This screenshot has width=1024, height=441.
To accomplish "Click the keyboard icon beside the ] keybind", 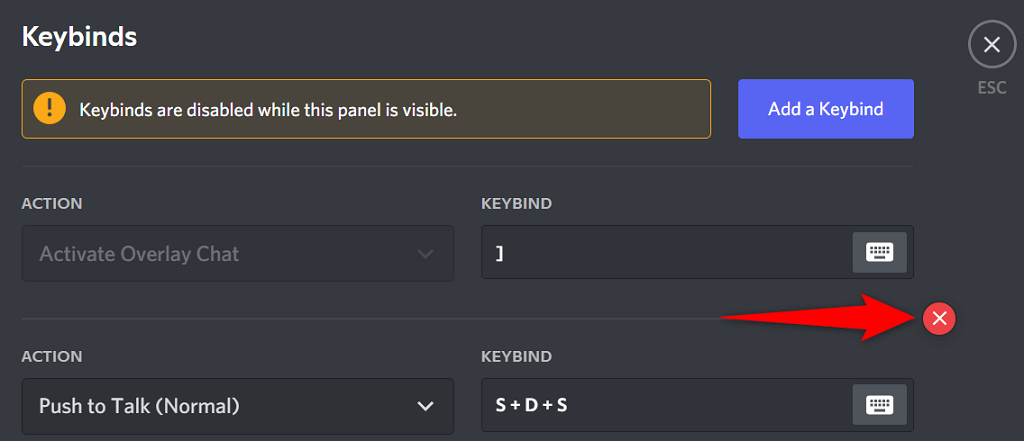I will (879, 253).
